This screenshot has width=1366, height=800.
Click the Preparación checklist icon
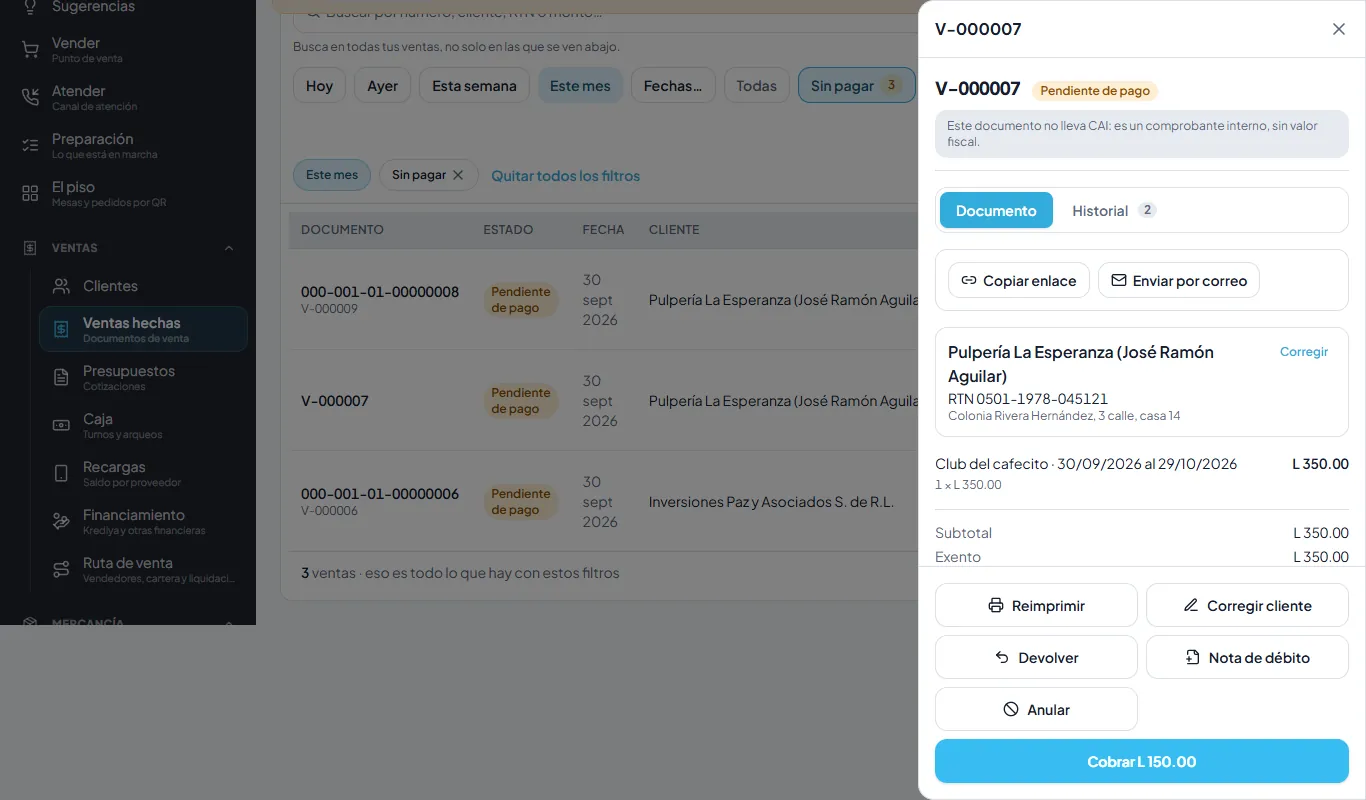coord(30,146)
